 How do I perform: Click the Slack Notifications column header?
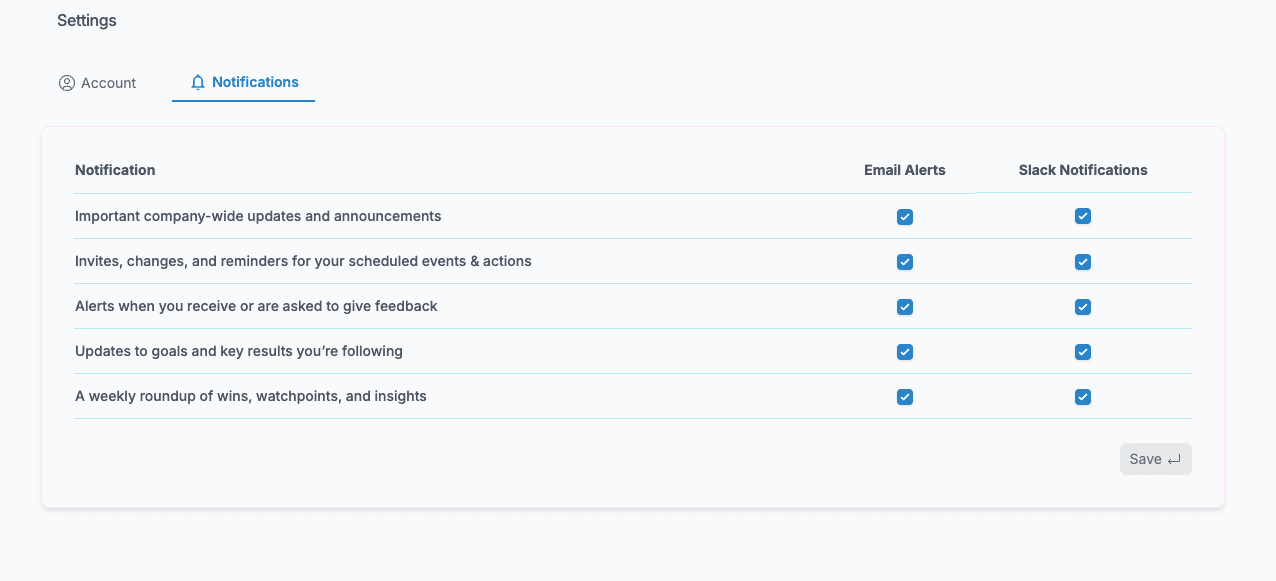click(1083, 170)
